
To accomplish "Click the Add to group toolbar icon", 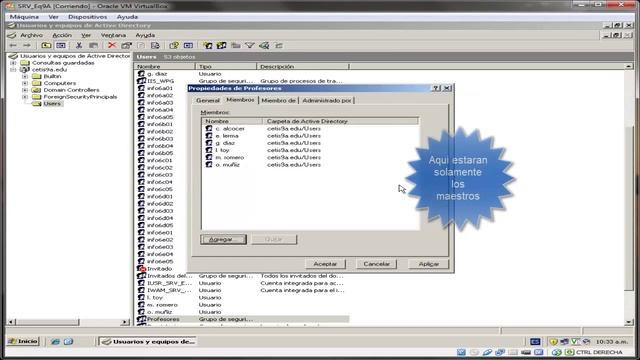I will click(x=279, y=45).
